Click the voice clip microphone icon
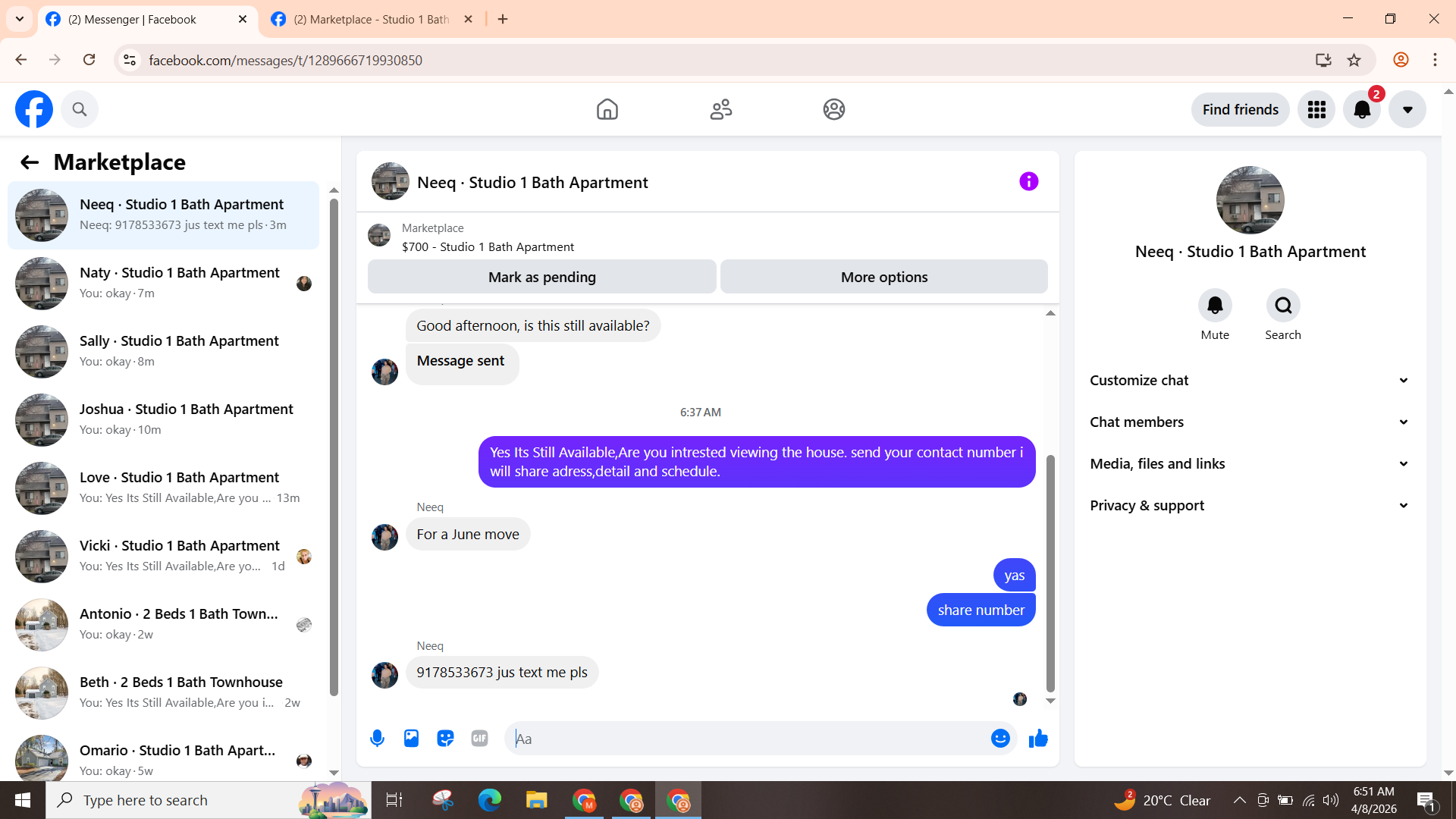The height and width of the screenshot is (819, 1456). coord(377,739)
